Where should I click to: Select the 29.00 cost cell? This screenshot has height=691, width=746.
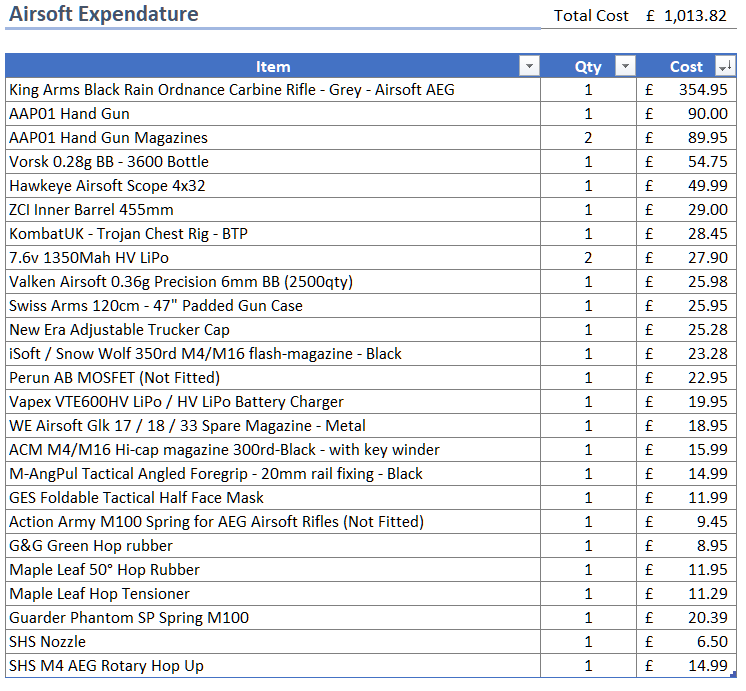(687, 209)
